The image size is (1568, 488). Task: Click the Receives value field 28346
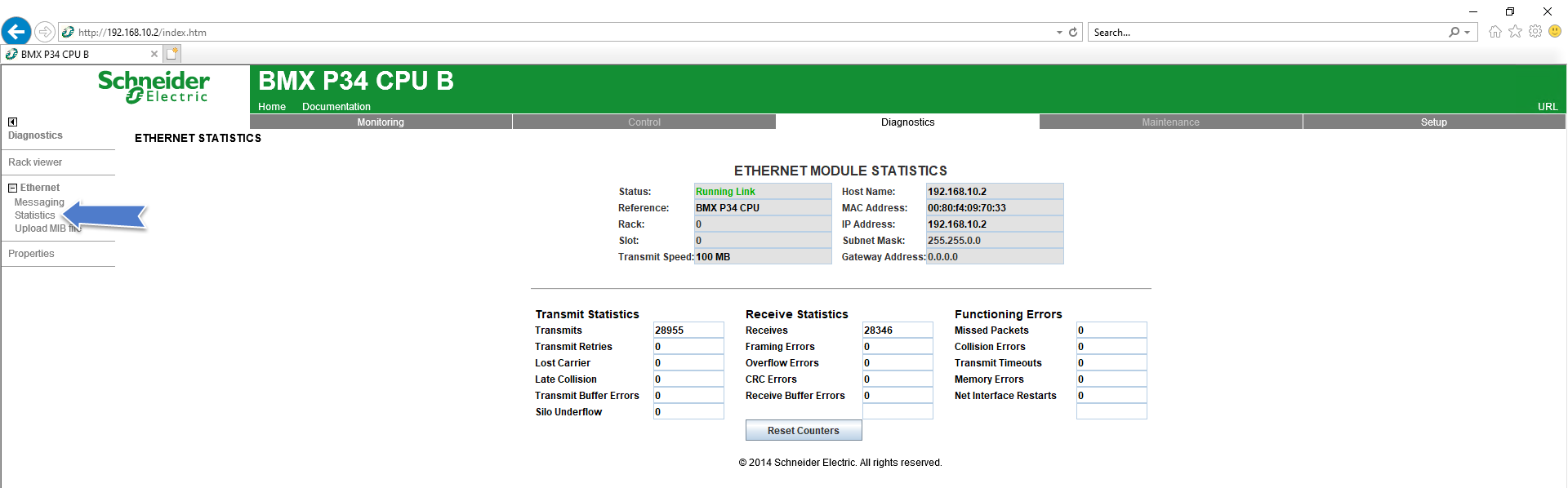pyautogui.click(x=898, y=330)
